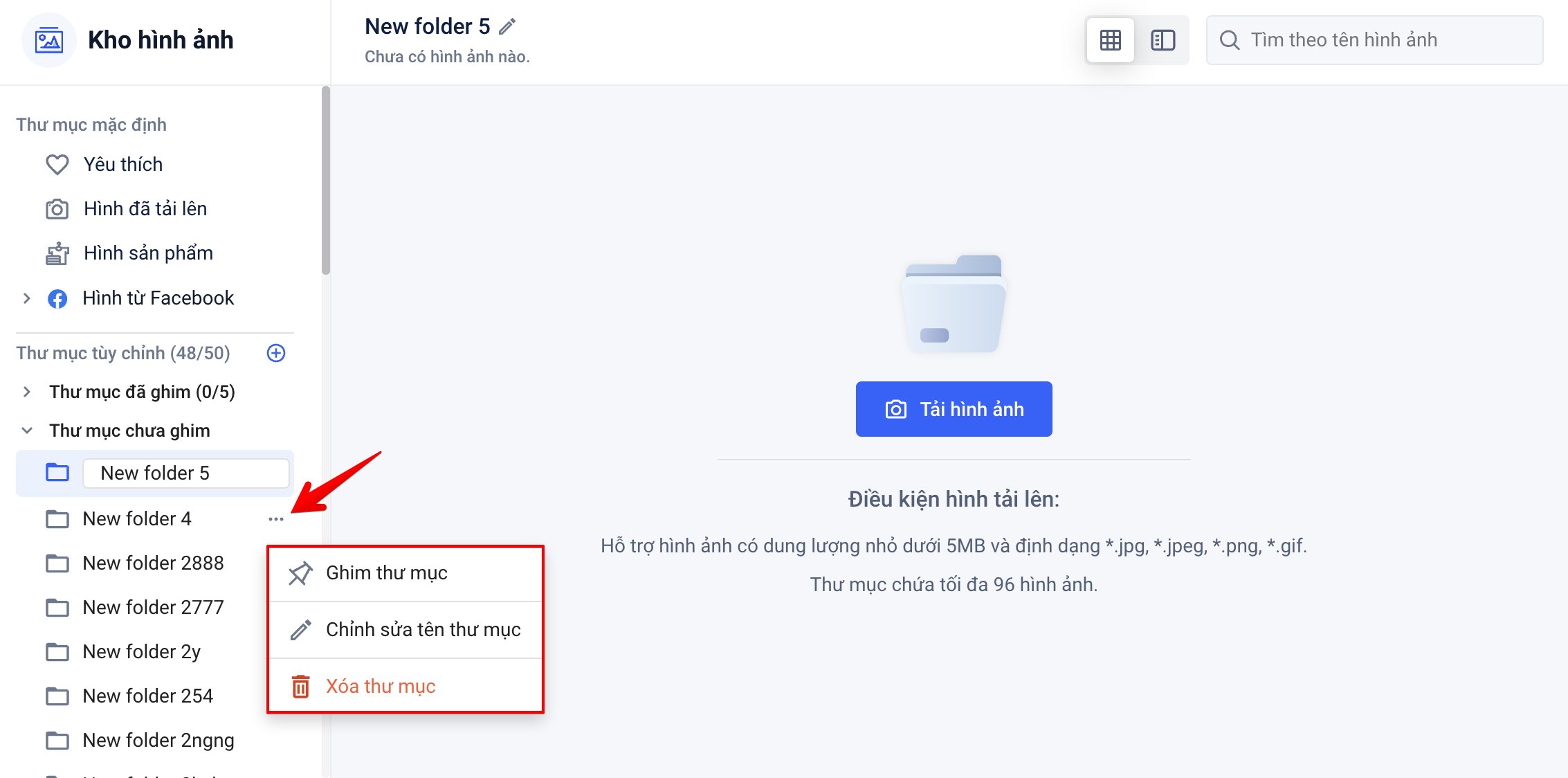Open the Yêu thích favorites folder
This screenshot has height=778, width=1568.
(x=123, y=165)
